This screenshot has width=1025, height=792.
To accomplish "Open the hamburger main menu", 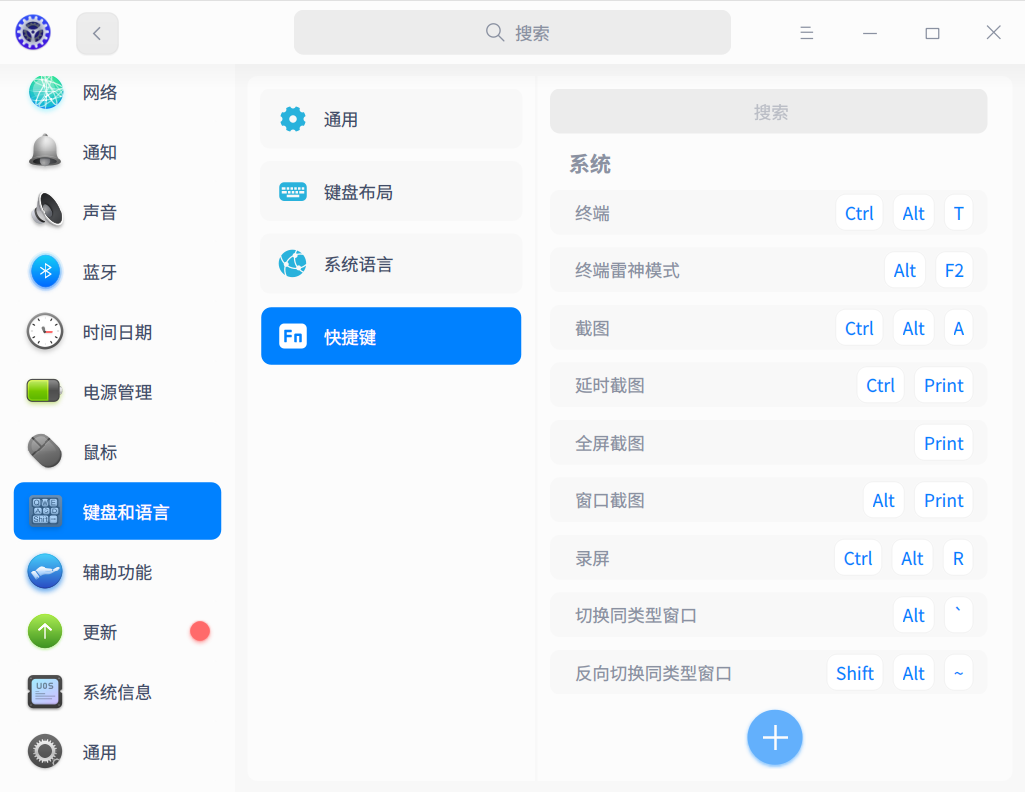I will point(807,33).
